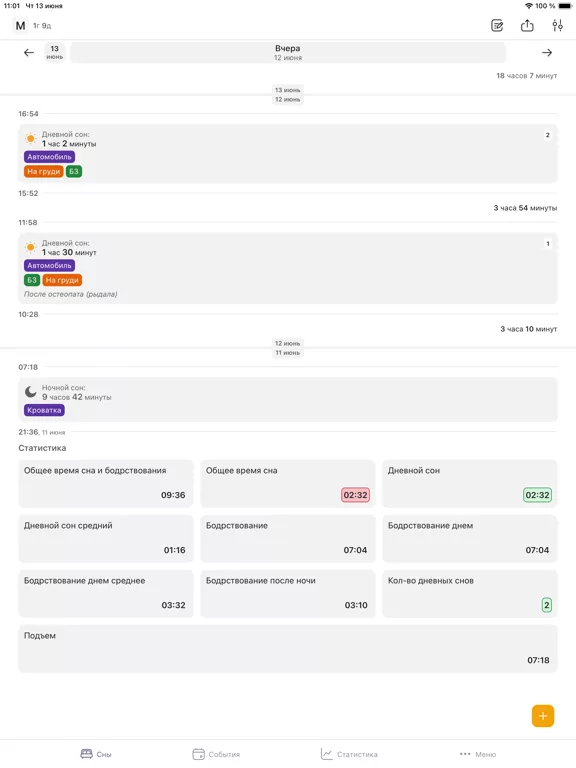Open the M child profile avatar
This screenshot has width=576, height=768.
point(20,25)
